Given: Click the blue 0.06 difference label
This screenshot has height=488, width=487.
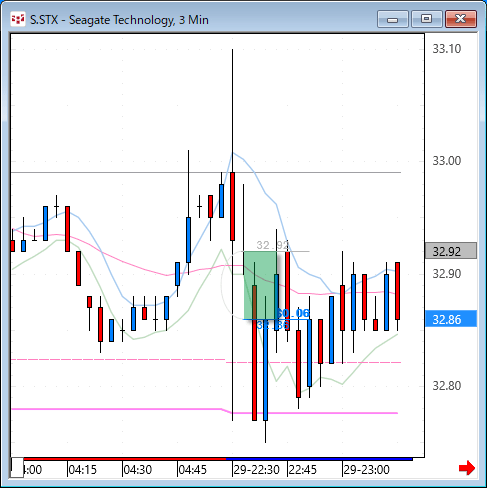Looking at the screenshot, I should (293, 313).
